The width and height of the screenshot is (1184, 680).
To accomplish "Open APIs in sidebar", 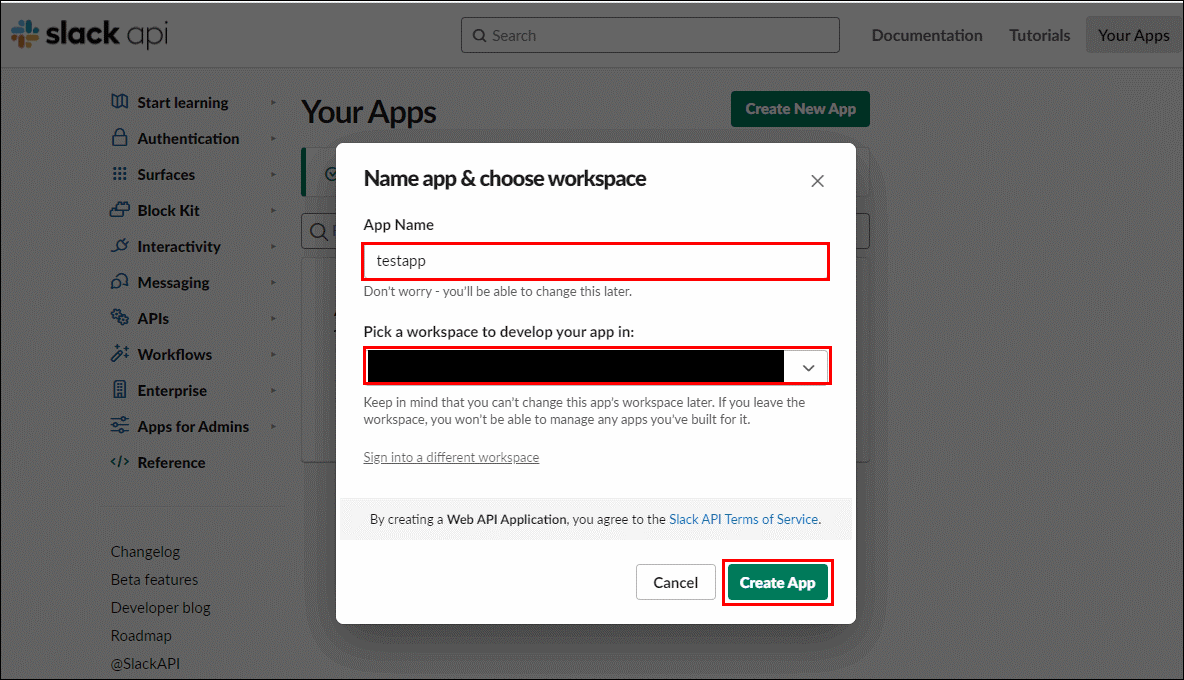I will click(153, 318).
